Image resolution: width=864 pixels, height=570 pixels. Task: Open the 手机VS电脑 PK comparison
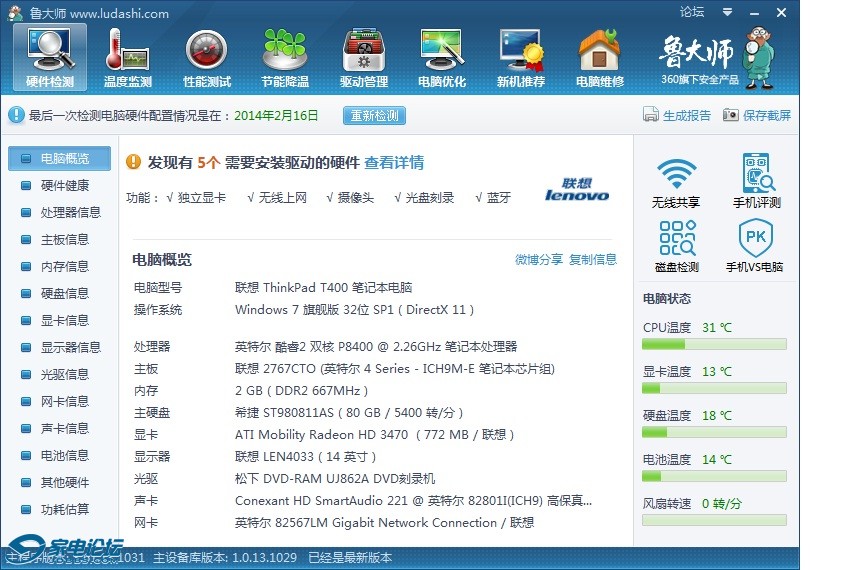point(754,246)
